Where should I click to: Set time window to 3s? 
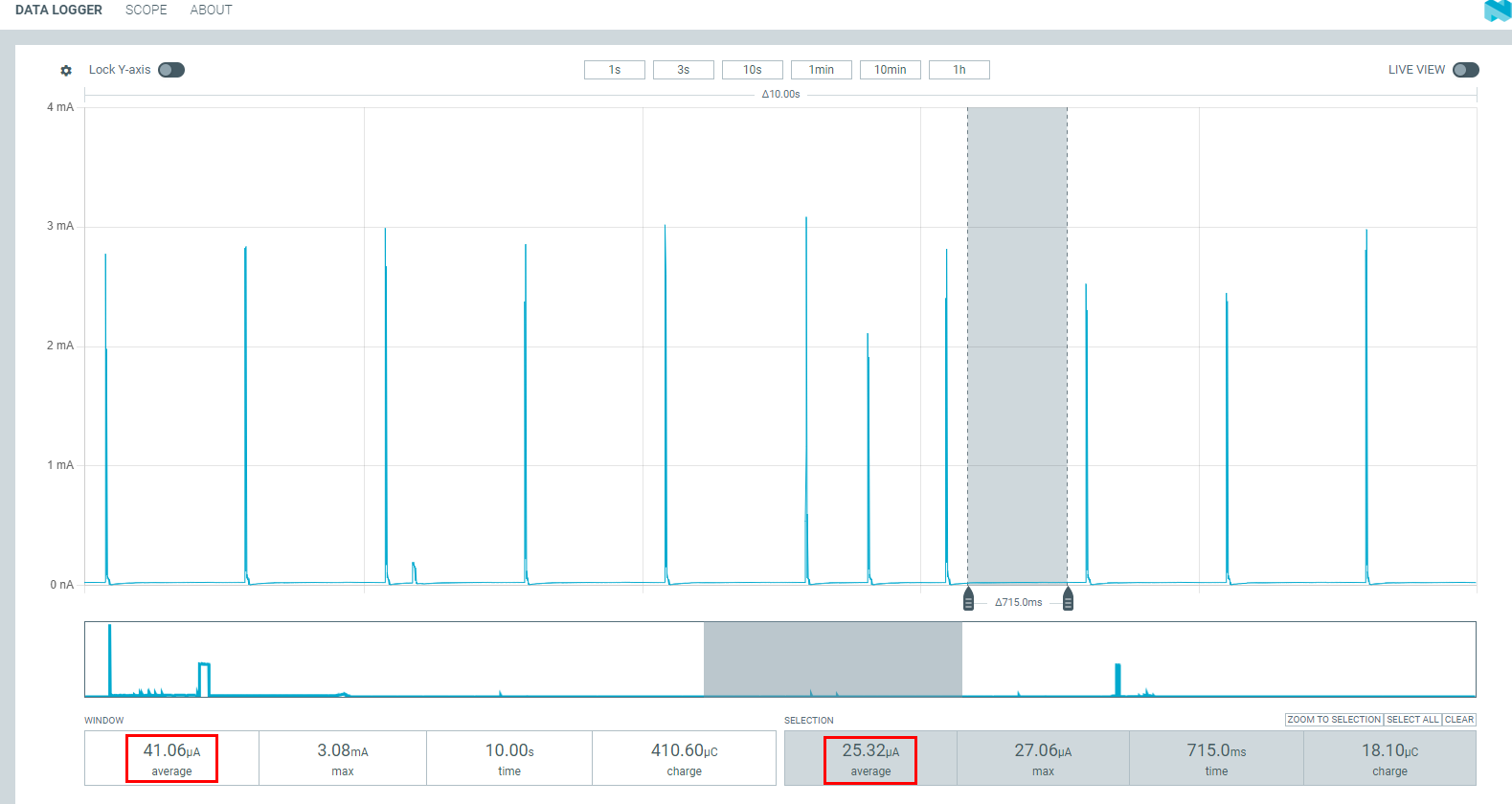[x=684, y=70]
